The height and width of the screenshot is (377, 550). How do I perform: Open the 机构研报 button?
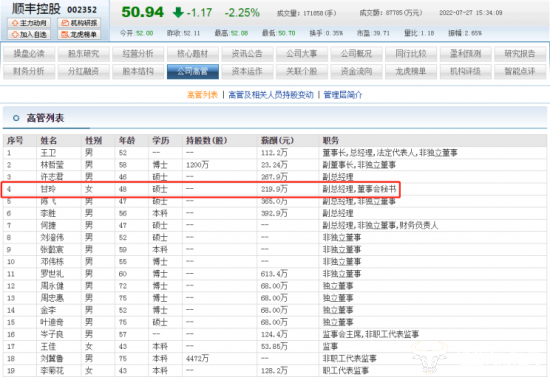pyautogui.click(x=79, y=23)
